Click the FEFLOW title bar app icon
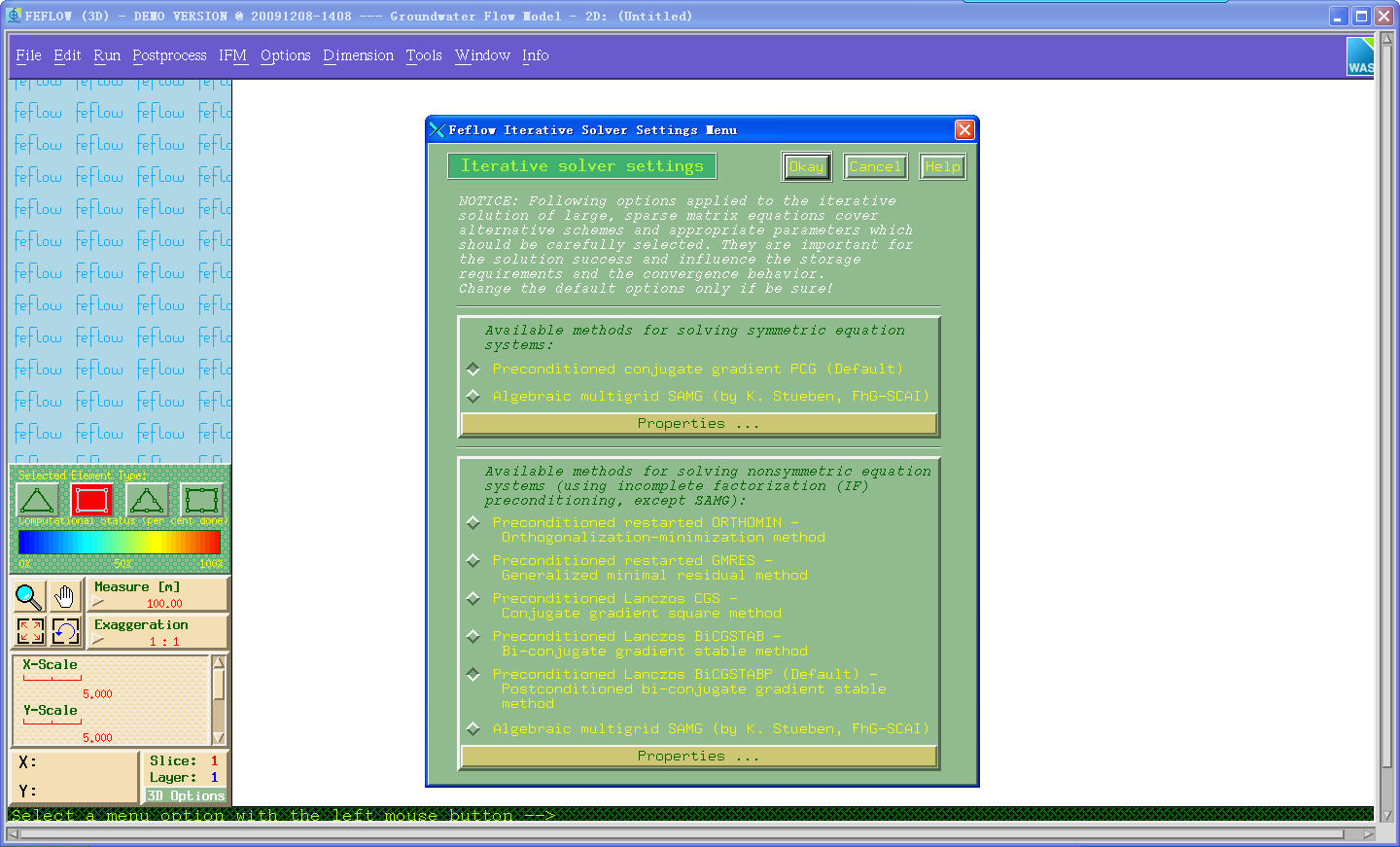The width and height of the screenshot is (1400, 847). click(14, 16)
